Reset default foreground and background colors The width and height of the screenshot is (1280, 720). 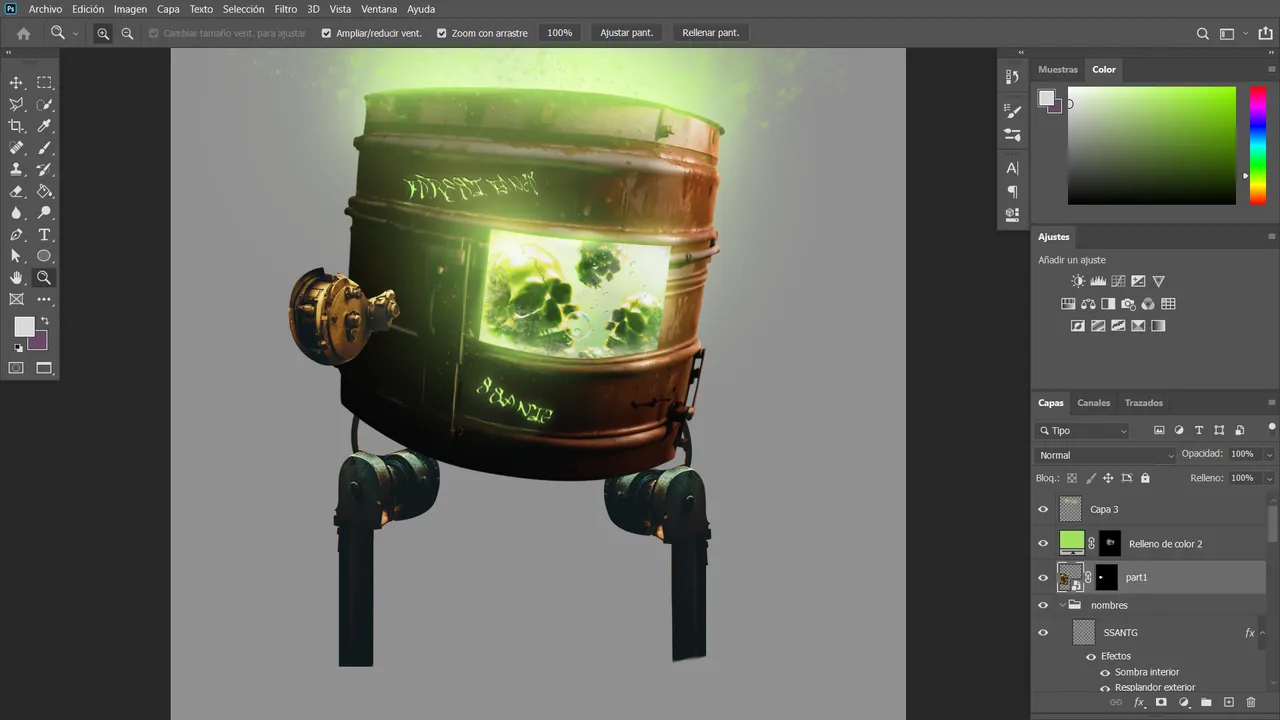[18, 348]
